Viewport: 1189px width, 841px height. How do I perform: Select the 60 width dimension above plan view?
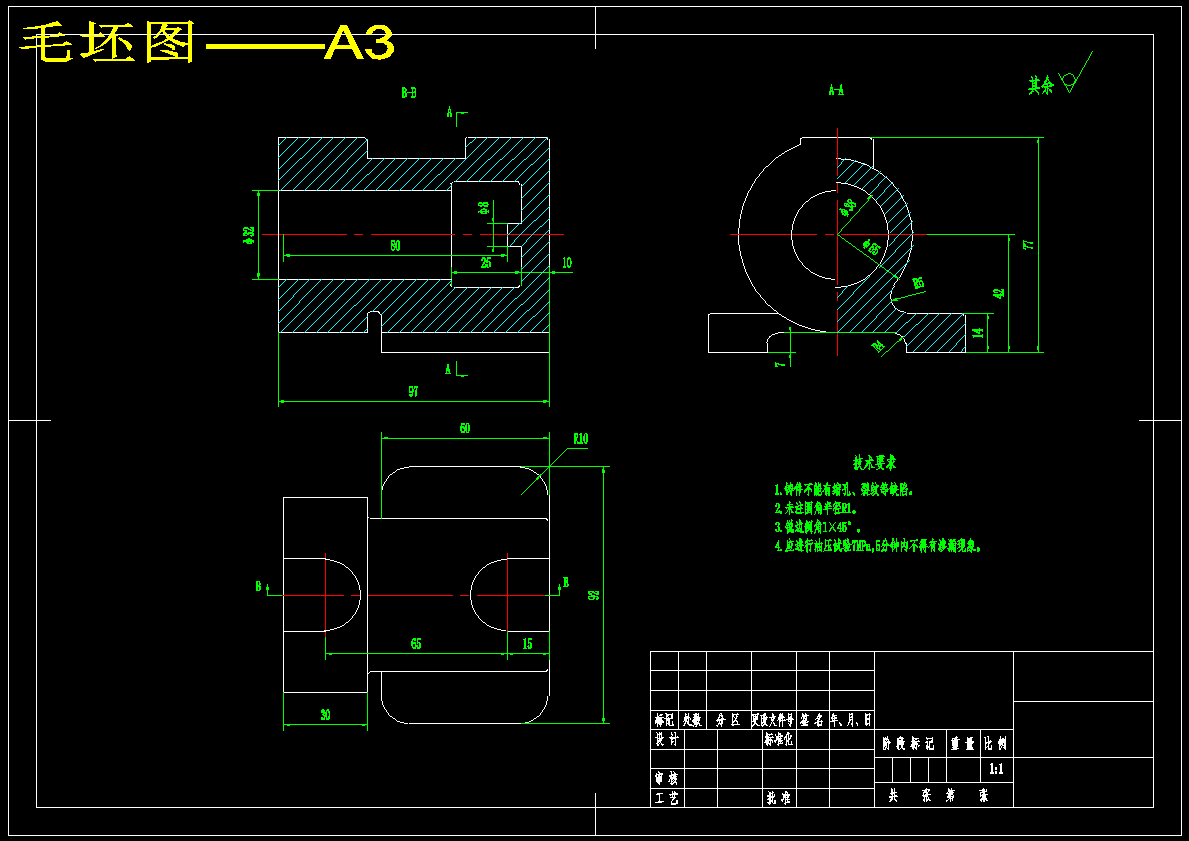click(465, 428)
